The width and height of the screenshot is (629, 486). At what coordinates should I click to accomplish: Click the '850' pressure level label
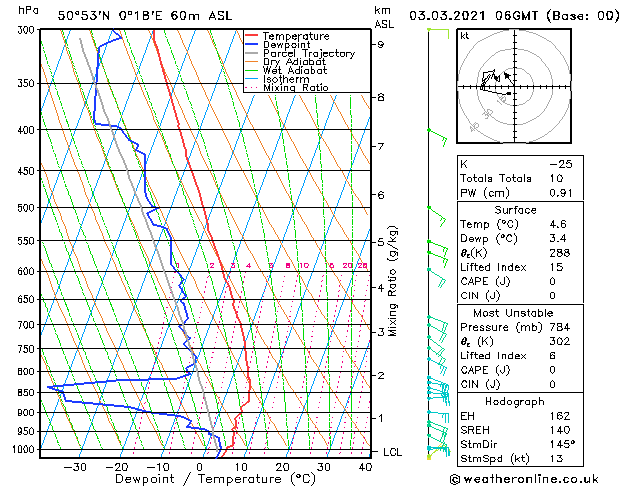pyautogui.click(x=28, y=393)
